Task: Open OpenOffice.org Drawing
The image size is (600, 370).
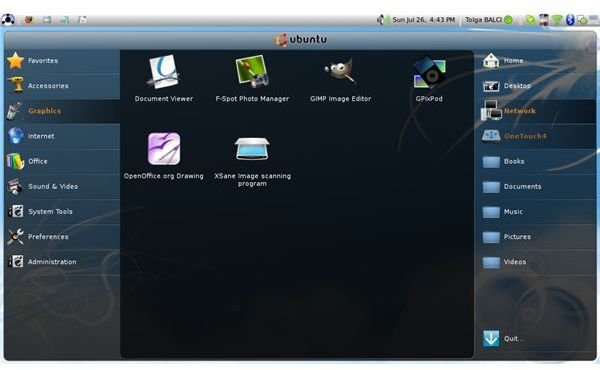Action: (x=164, y=156)
